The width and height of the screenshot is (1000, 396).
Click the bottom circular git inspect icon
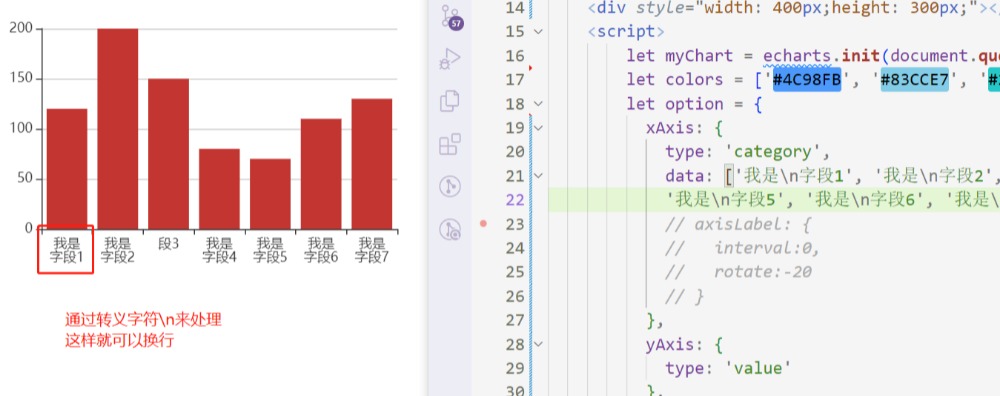point(450,230)
